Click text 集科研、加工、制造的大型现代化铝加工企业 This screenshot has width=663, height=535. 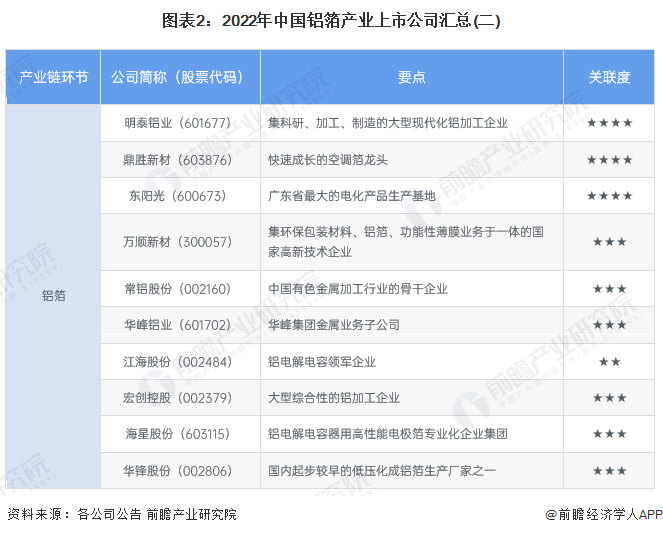tap(388, 123)
